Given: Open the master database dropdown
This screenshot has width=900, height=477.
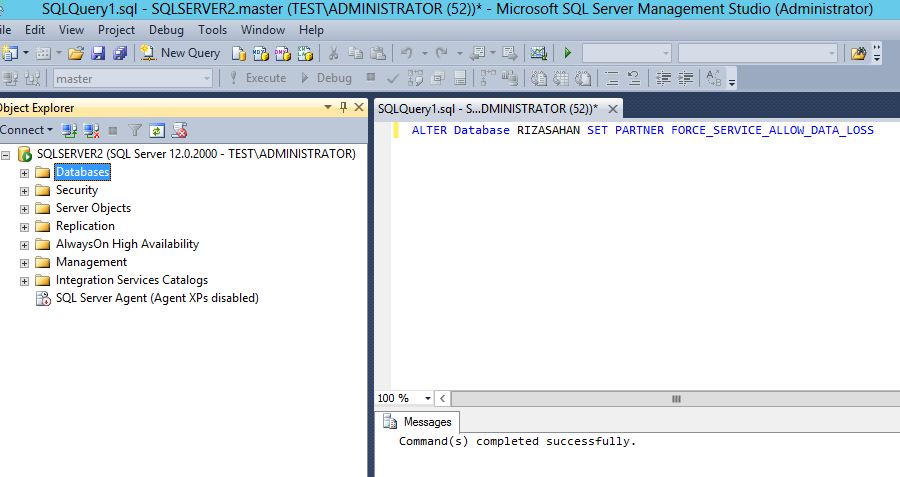Looking at the screenshot, I should click(x=207, y=78).
